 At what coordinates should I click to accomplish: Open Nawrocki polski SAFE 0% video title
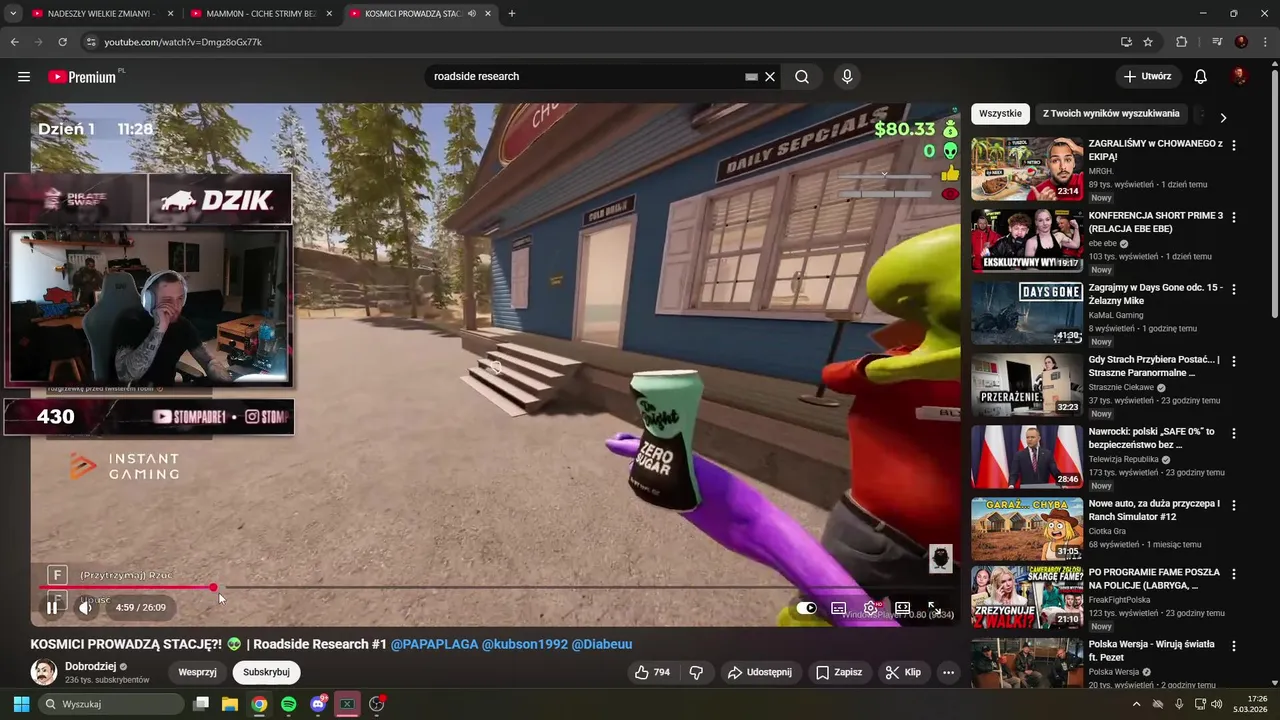pyautogui.click(x=1151, y=438)
